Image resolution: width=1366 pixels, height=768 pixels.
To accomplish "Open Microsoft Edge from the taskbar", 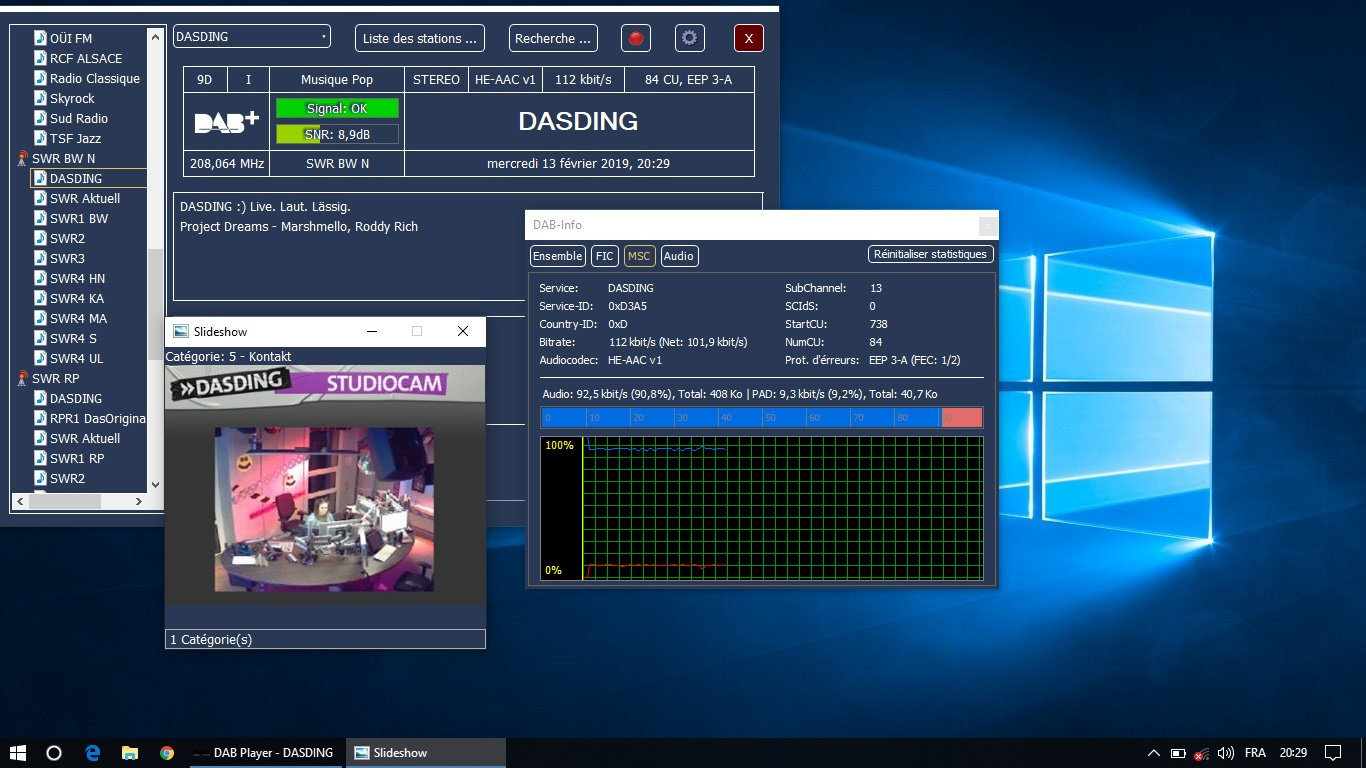I will coord(92,753).
